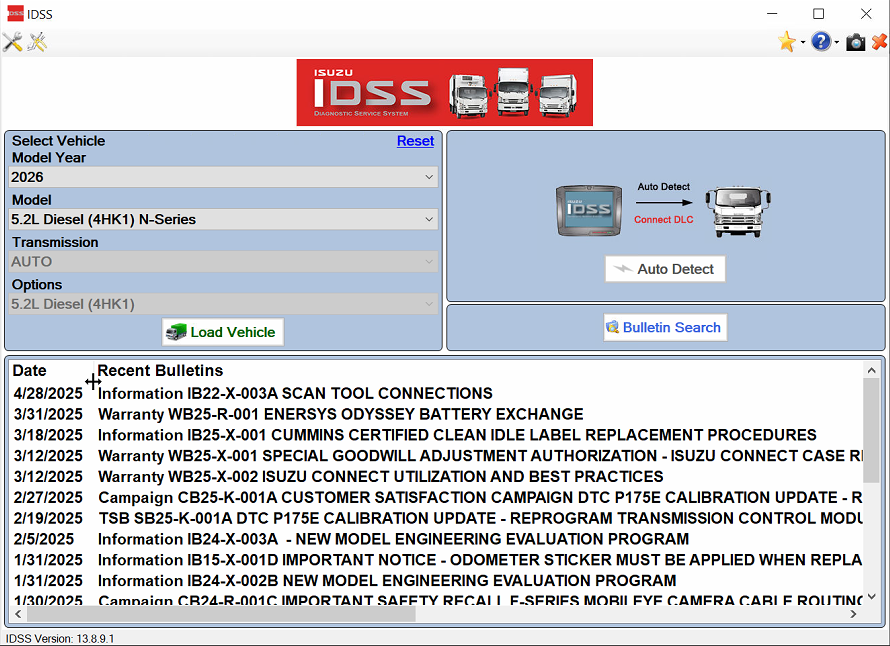Open the star favorites dropdown arrow
The image size is (890, 646).
click(802, 43)
